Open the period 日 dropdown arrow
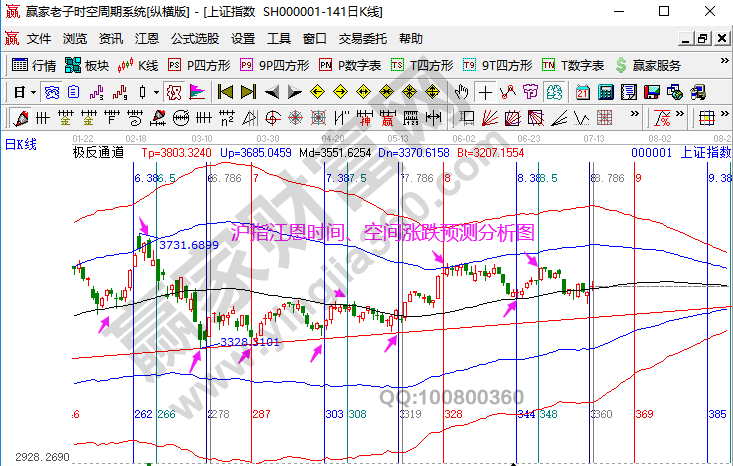Screen dimensions: 733x466 coord(33,92)
